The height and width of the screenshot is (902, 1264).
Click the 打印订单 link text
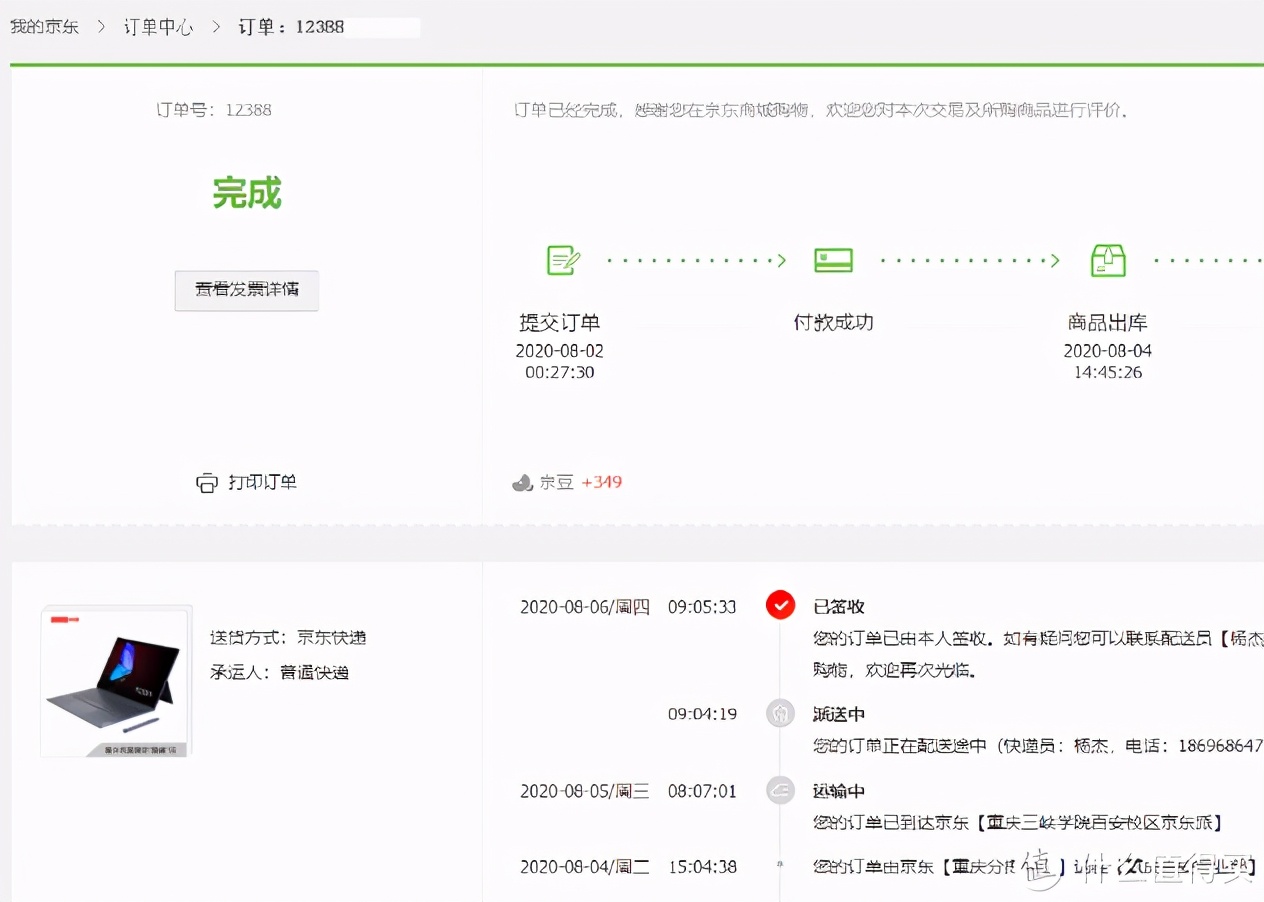(262, 482)
